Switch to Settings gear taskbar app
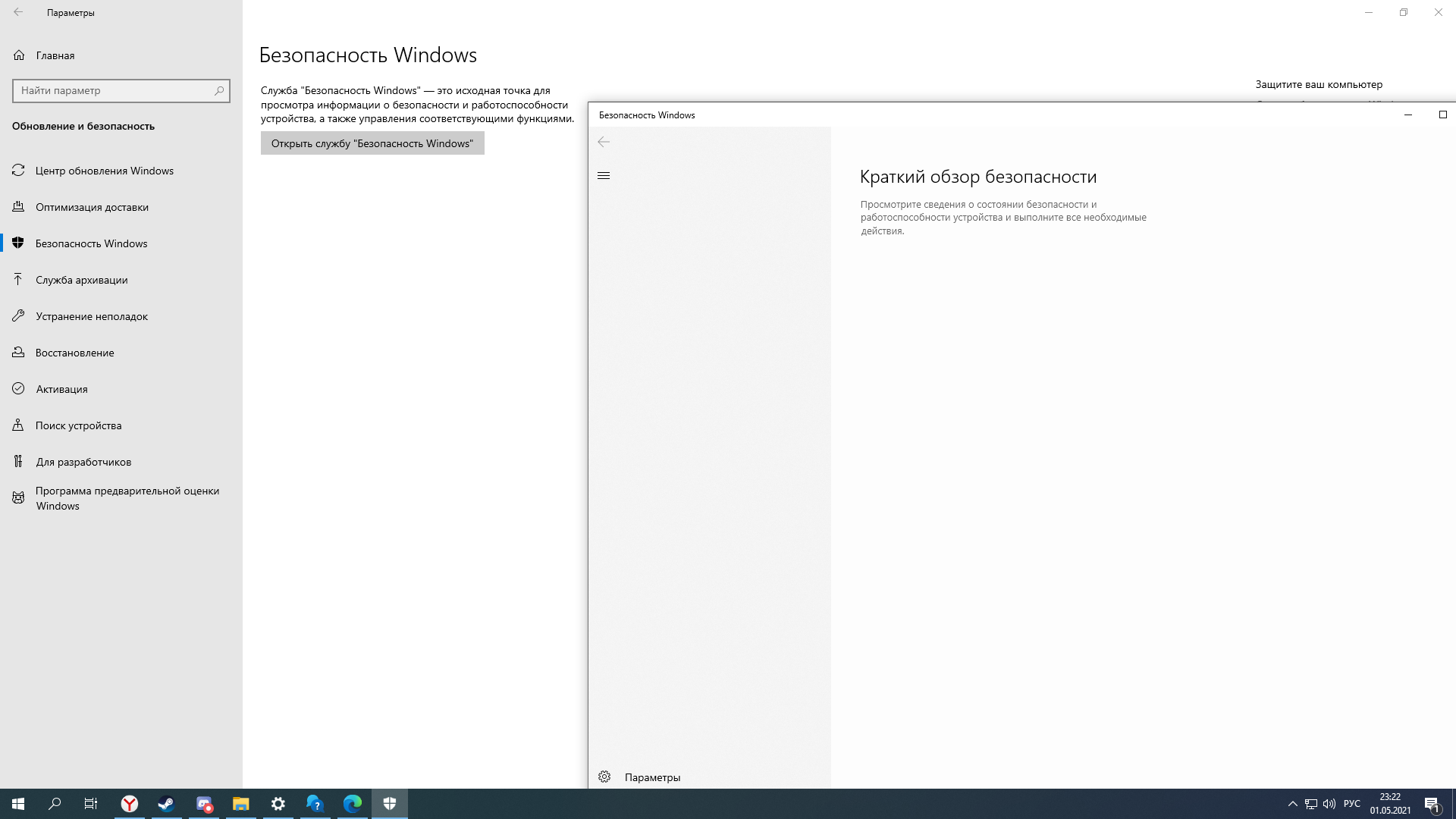This screenshot has width=1456, height=819. (278, 804)
